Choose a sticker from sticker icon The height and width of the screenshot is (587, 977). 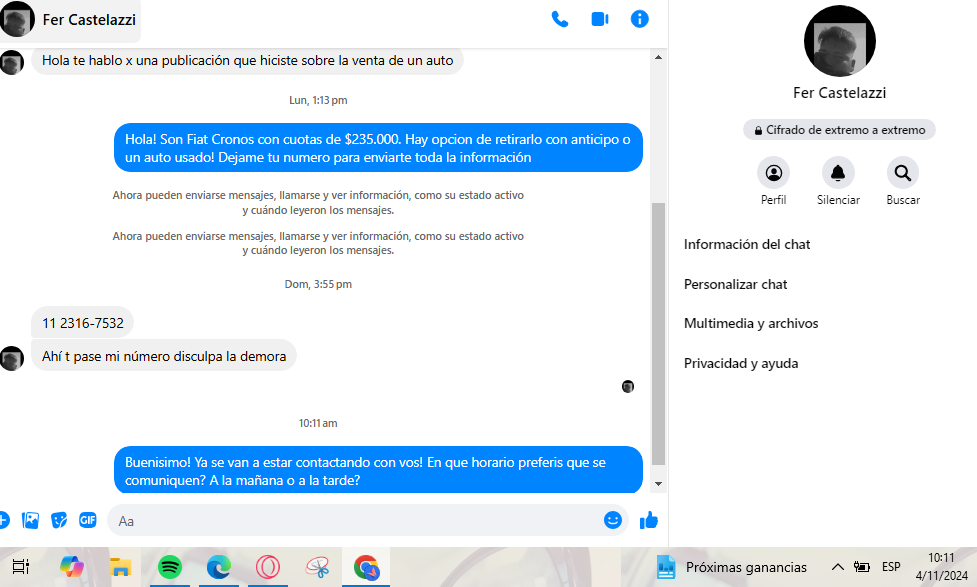[59, 520]
